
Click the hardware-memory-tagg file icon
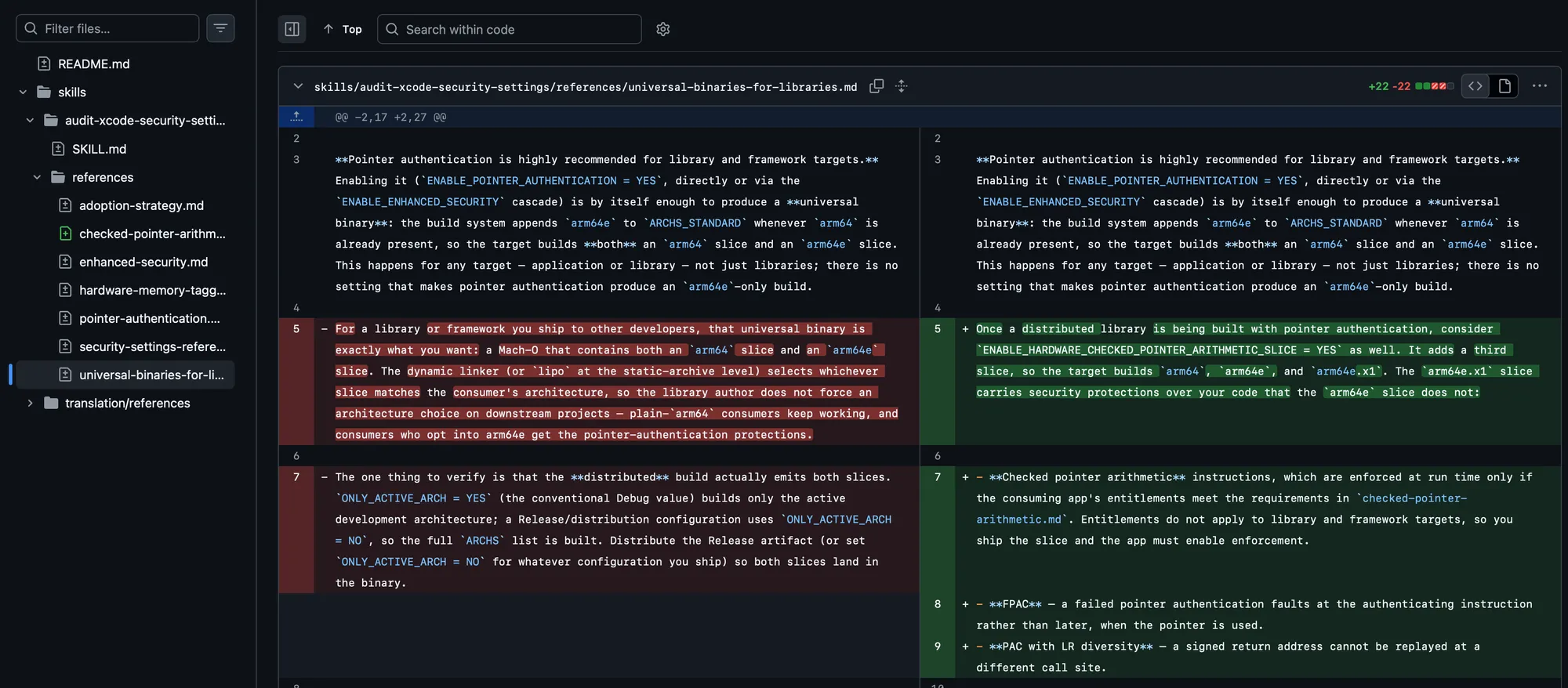click(x=65, y=290)
